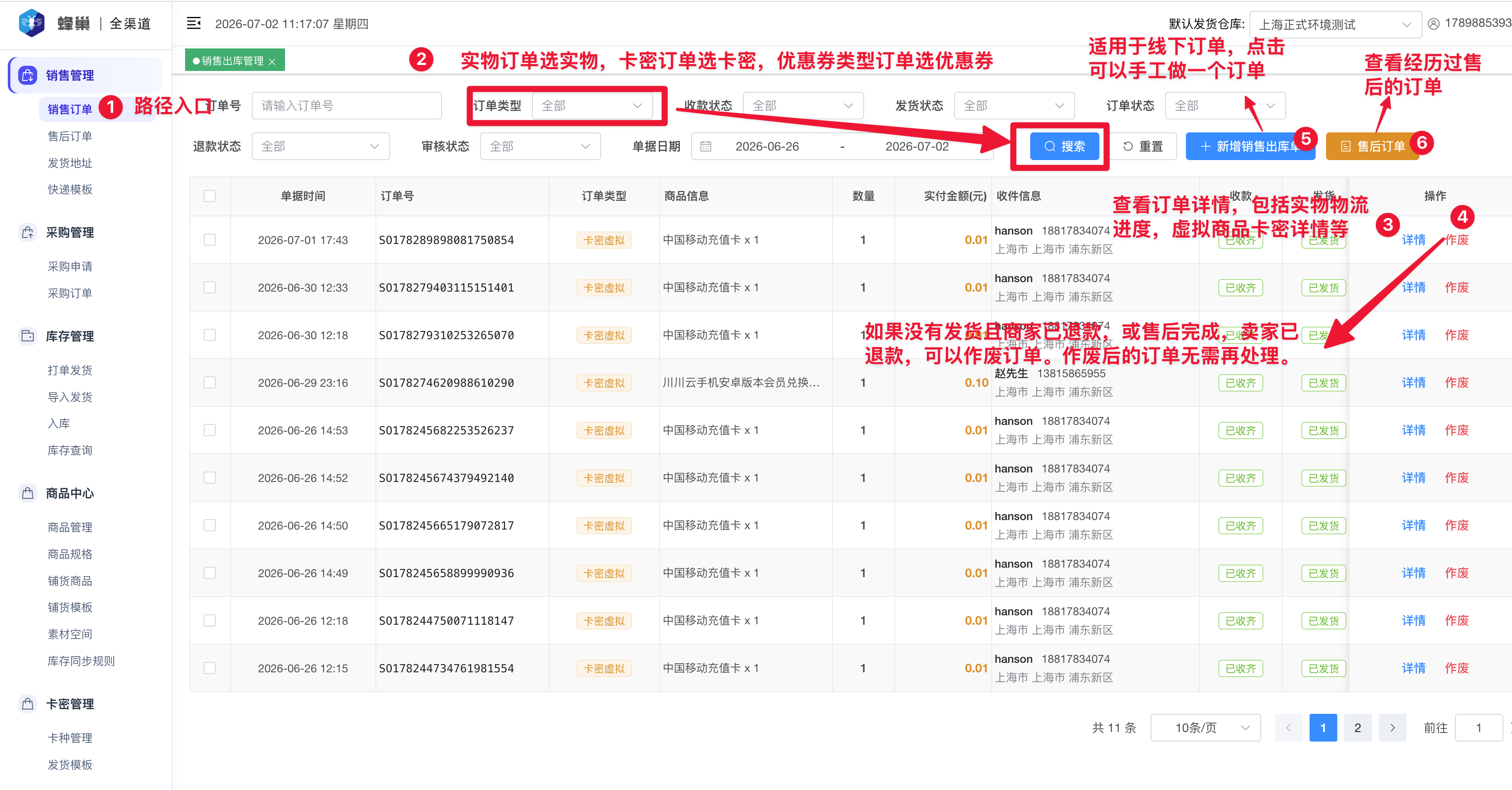
Task: Click the beehive logo icon
Action: pos(32,23)
